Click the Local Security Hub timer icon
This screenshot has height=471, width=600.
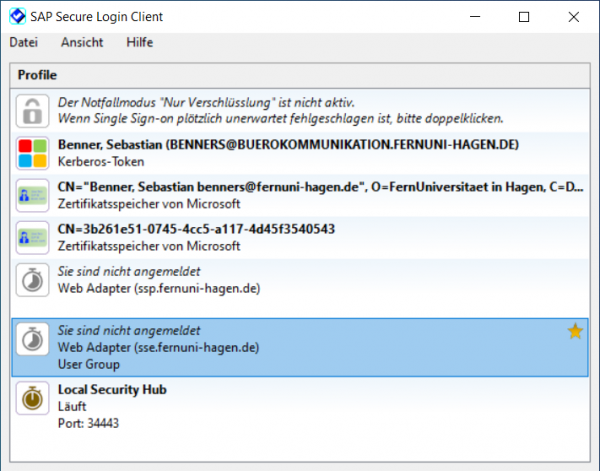pos(33,398)
